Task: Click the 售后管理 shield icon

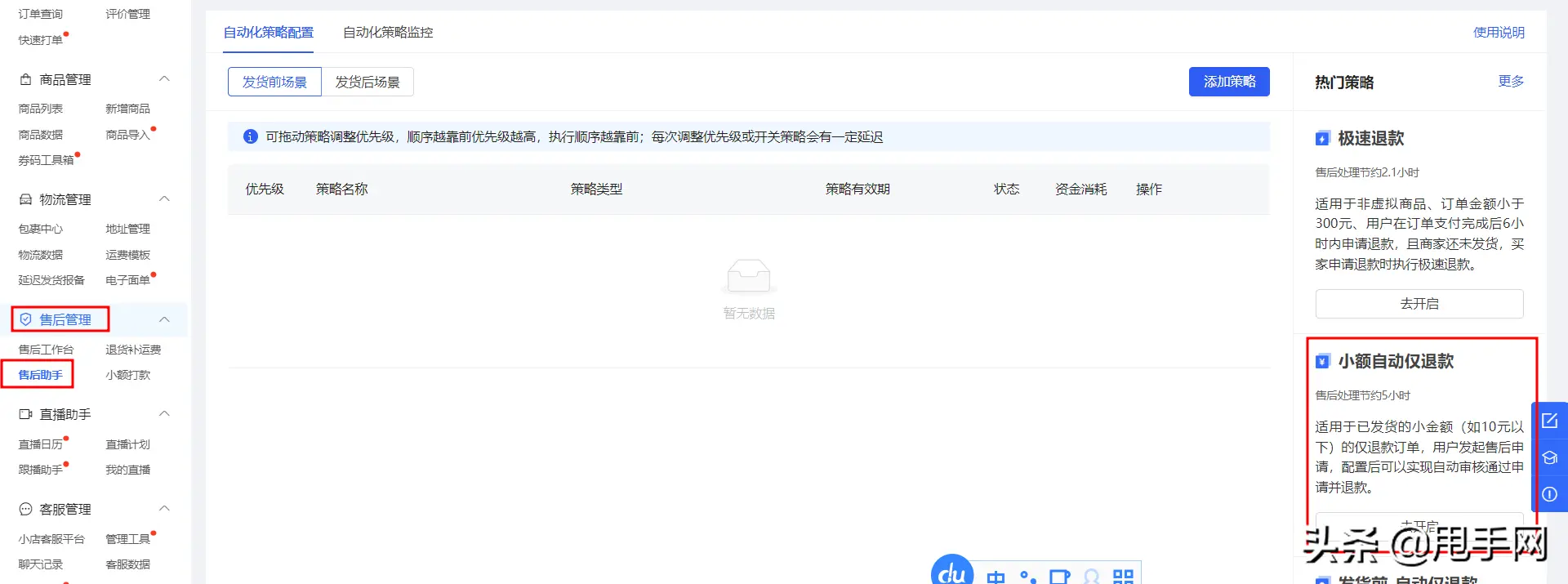Action: 25,319
